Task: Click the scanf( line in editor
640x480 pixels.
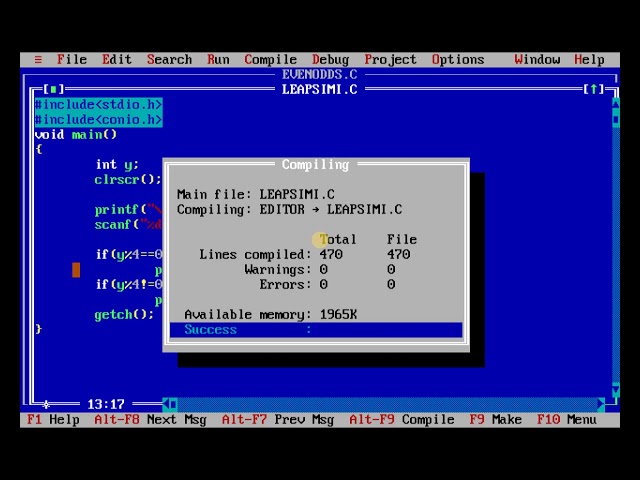Action: (x=128, y=224)
